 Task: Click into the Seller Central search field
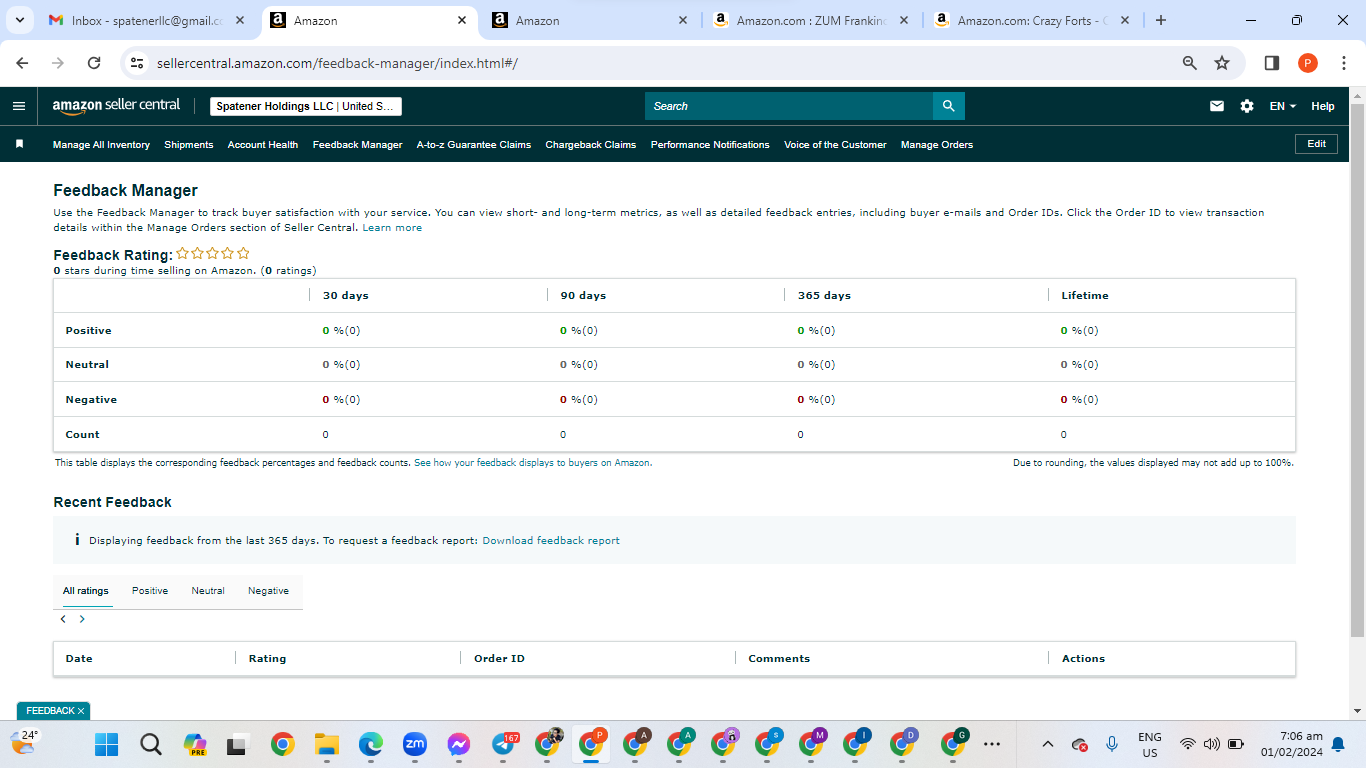pyautogui.click(x=789, y=106)
